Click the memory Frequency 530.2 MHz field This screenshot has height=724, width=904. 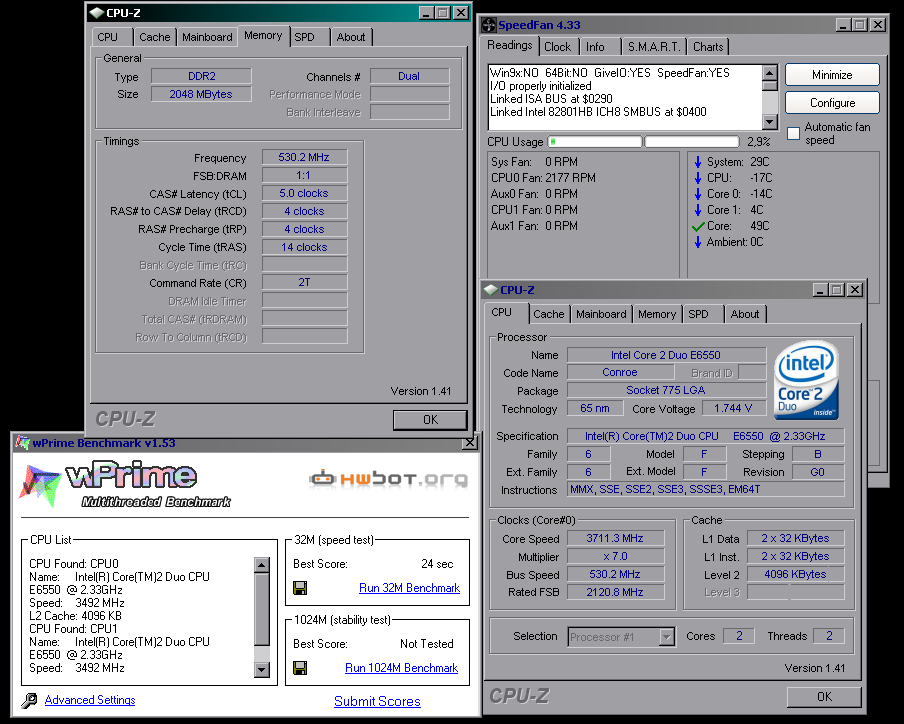(x=304, y=157)
